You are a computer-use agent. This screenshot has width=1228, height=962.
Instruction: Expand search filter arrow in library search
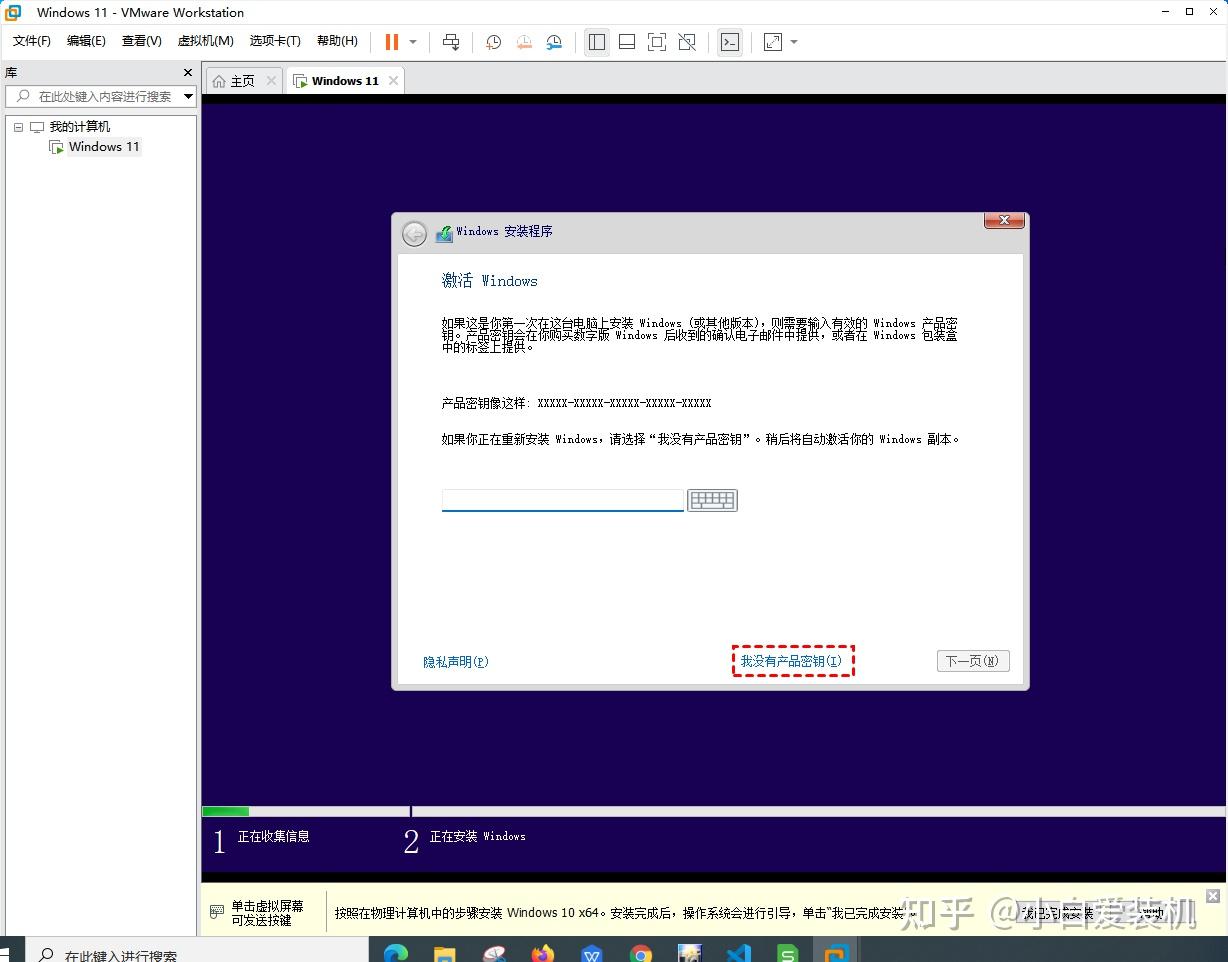point(189,97)
